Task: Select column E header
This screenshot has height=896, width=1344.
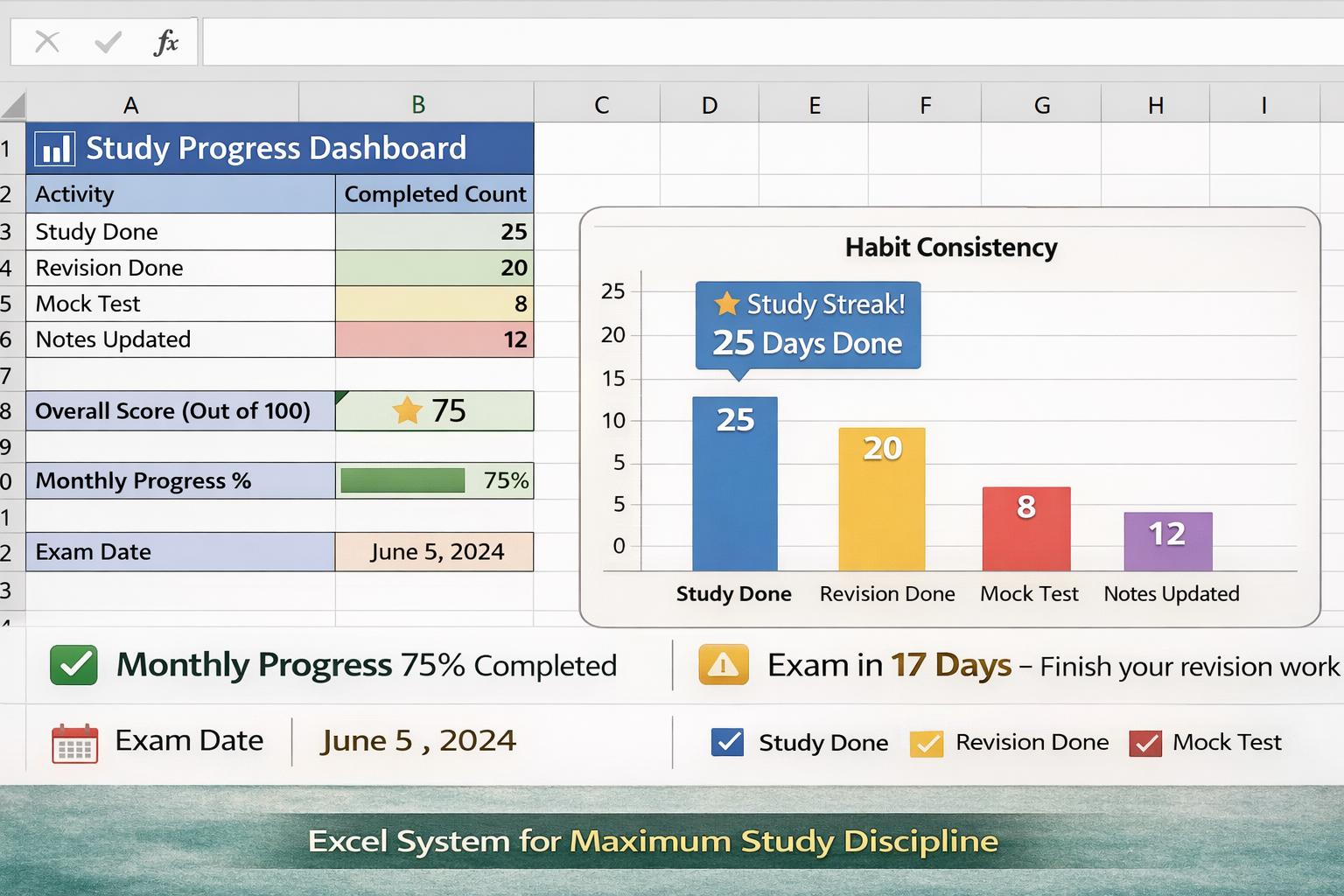Action: (815, 105)
